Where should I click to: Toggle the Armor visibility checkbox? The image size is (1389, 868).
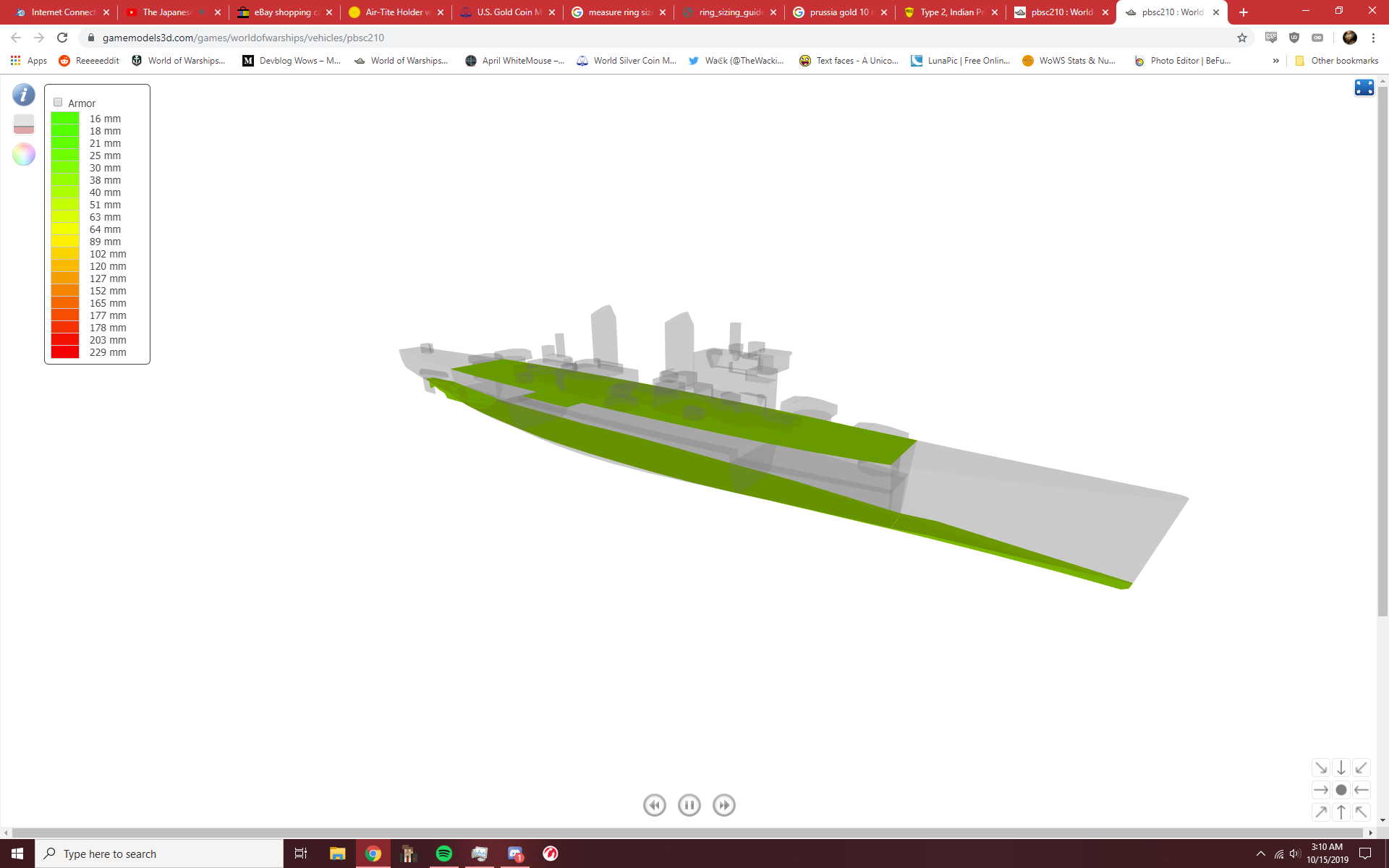point(57,102)
